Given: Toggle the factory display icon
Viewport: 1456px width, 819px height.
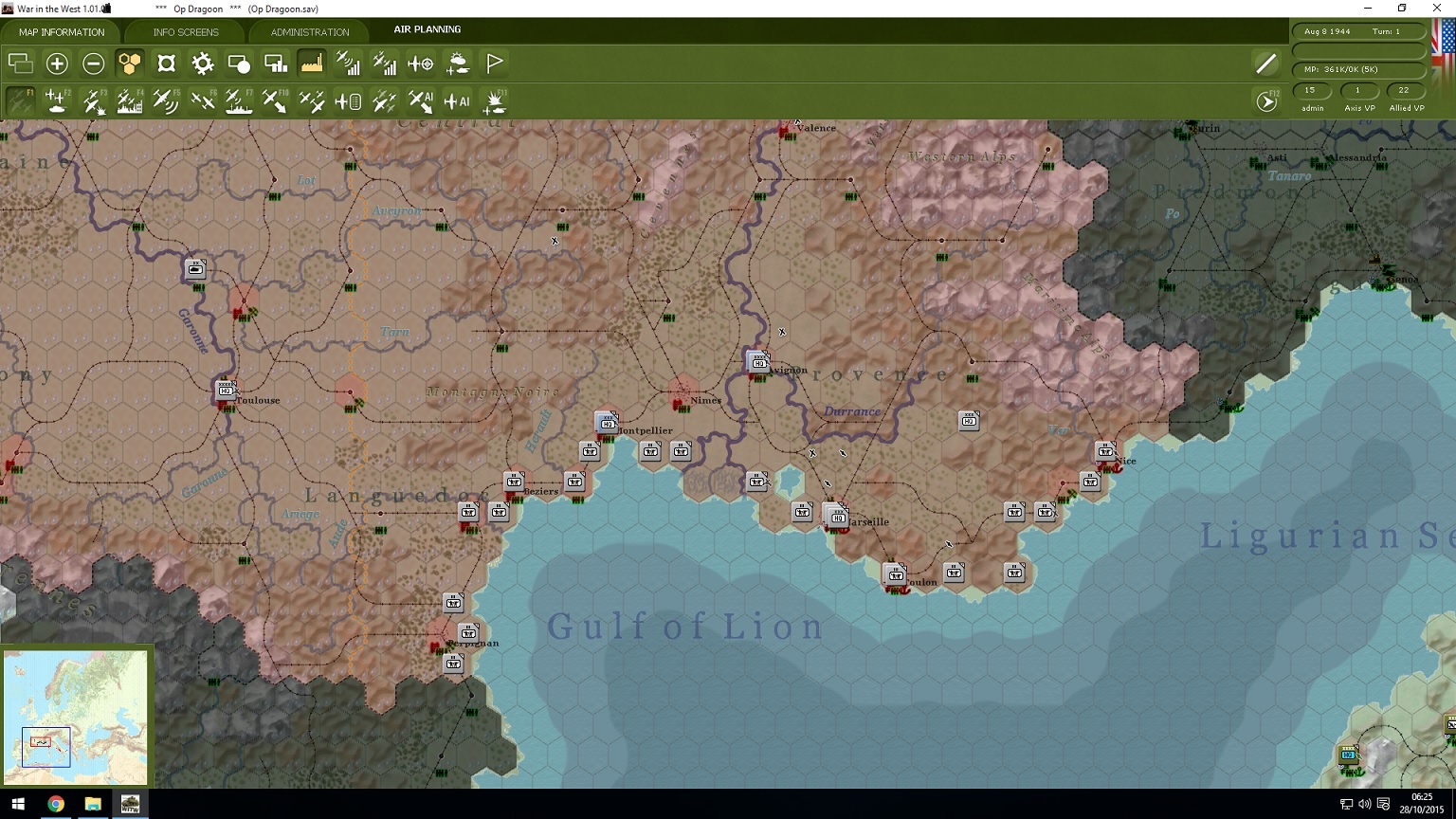Looking at the screenshot, I should [311, 64].
